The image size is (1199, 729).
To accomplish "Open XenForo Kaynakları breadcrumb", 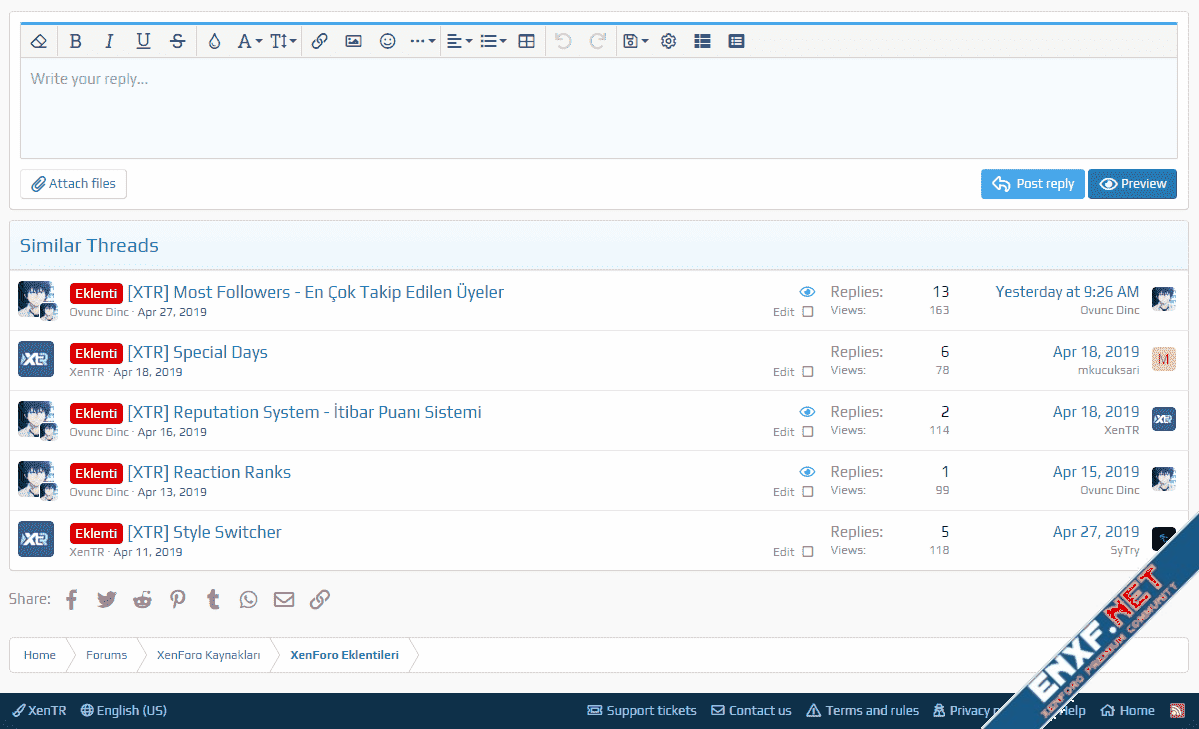I will click(x=208, y=655).
